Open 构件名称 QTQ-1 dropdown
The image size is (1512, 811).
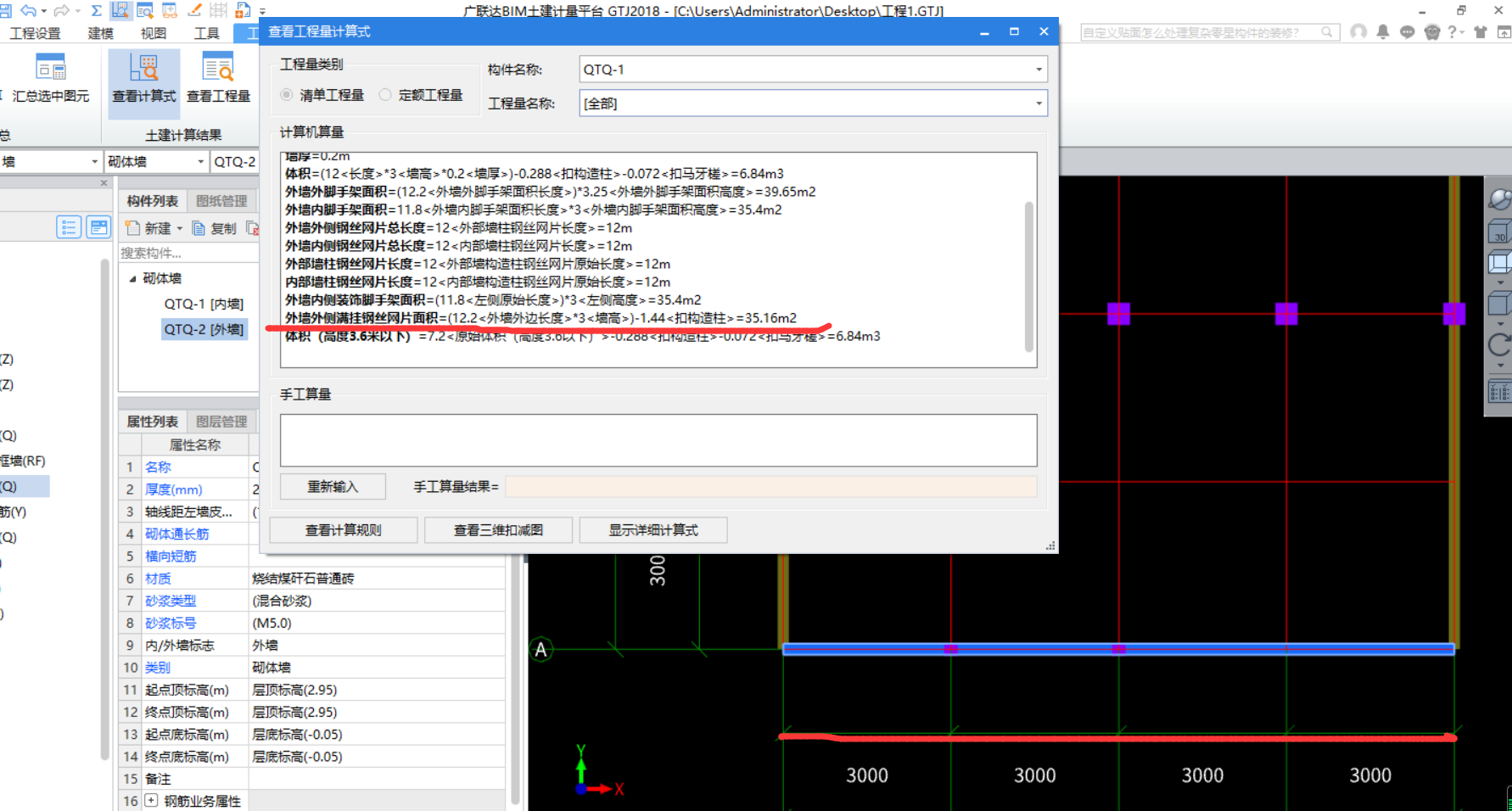(1039, 70)
